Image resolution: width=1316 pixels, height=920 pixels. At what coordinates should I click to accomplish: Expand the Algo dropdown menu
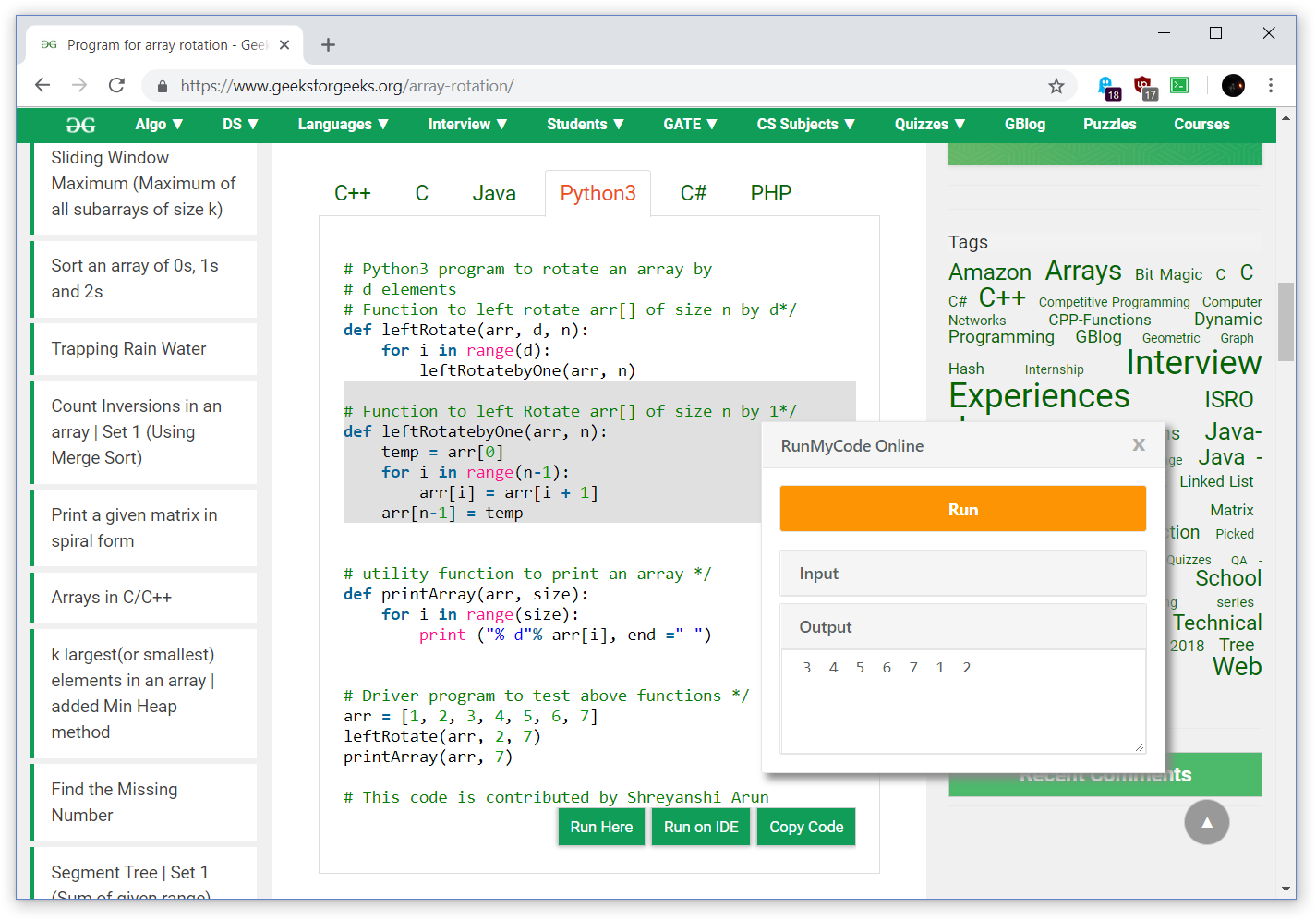click(x=159, y=125)
